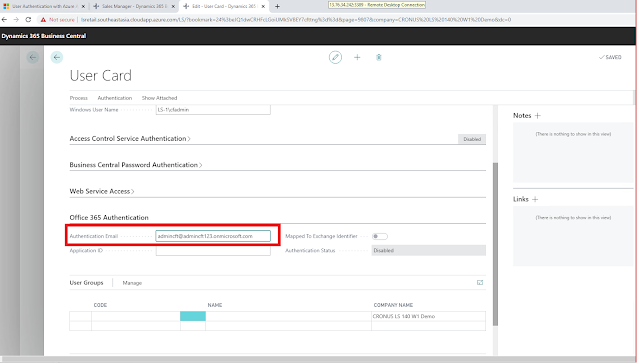Click browser back arrow

pyautogui.click(x=4, y=20)
